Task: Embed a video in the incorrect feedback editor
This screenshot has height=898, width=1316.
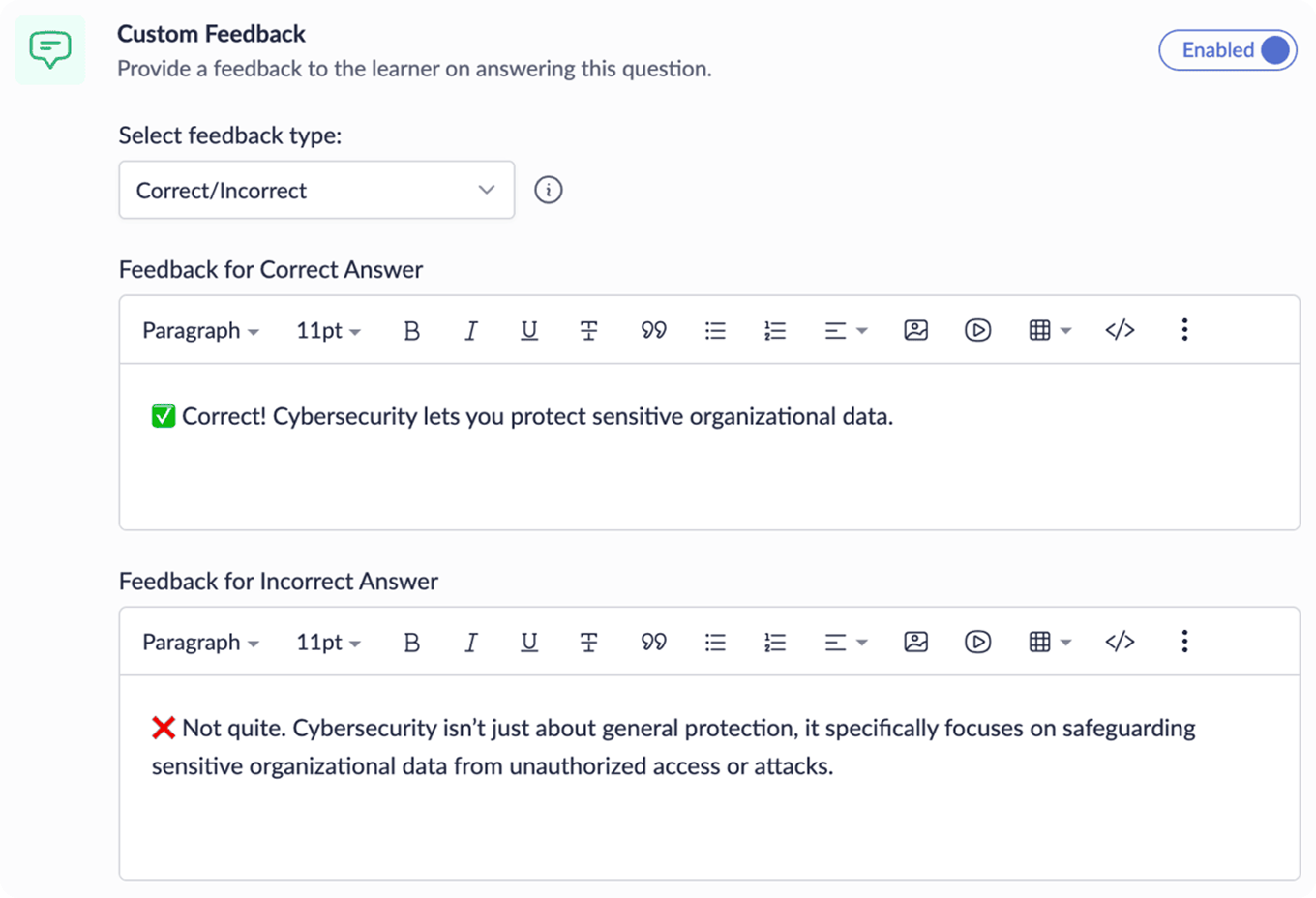Action: pos(977,641)
